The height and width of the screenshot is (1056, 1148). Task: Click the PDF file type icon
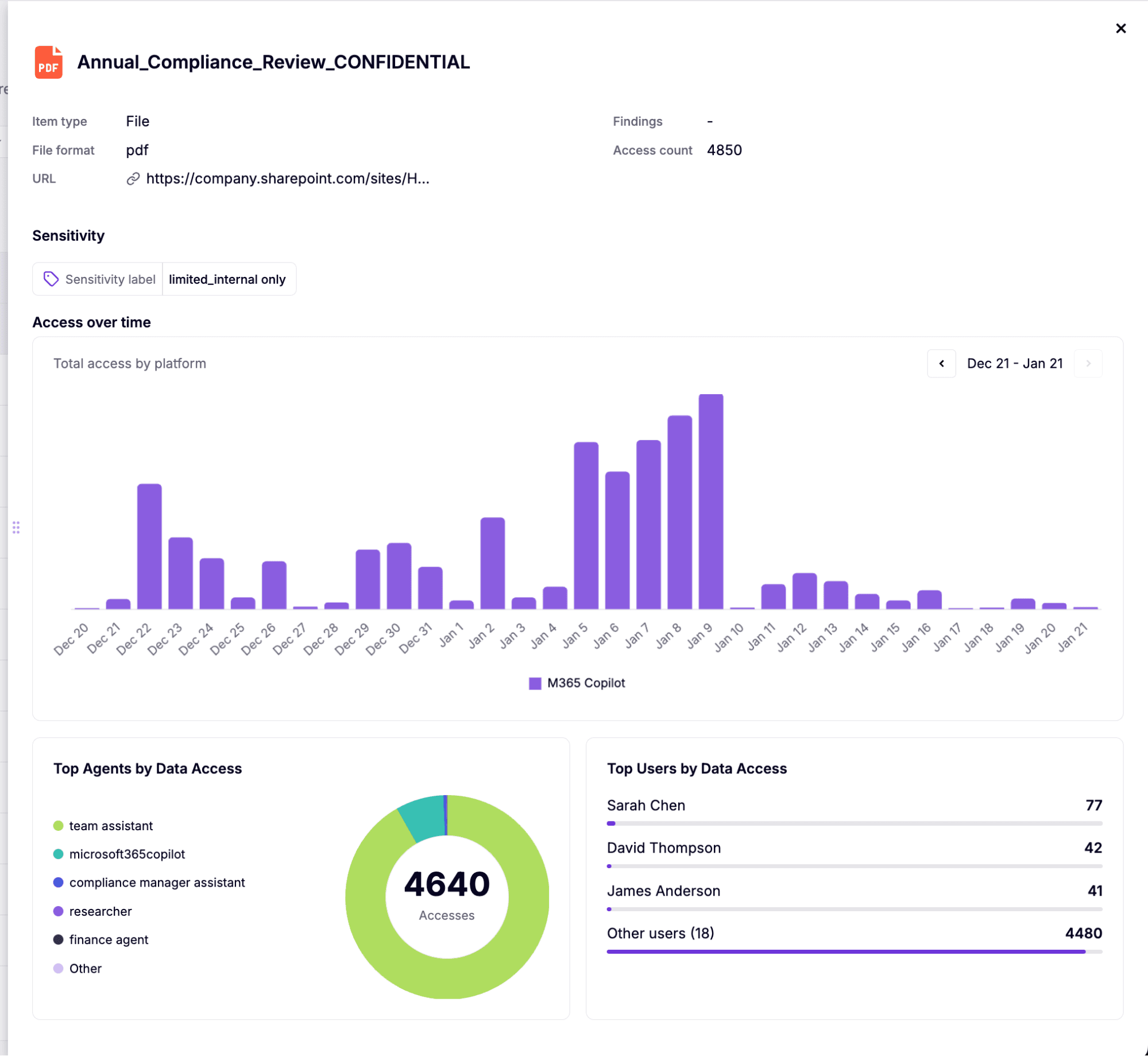pos(48,62)
